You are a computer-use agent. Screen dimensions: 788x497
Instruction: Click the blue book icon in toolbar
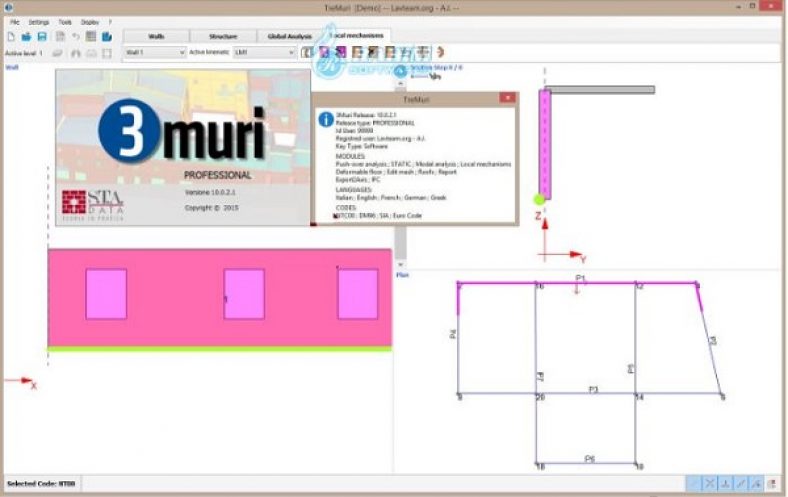[x=107, y=37]
